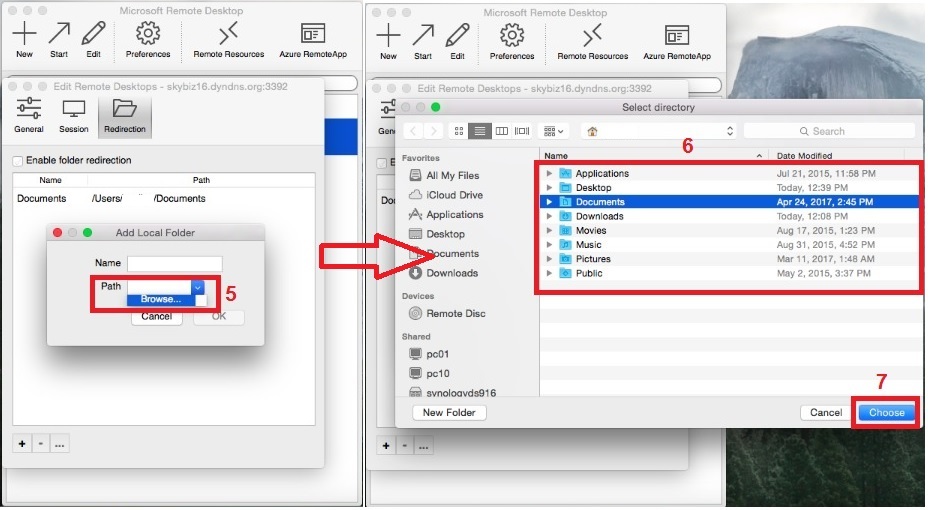The height and width of the screenshot is (510, 928).
Task: Enable folder redirection checkbox
Action: (18, 160)
